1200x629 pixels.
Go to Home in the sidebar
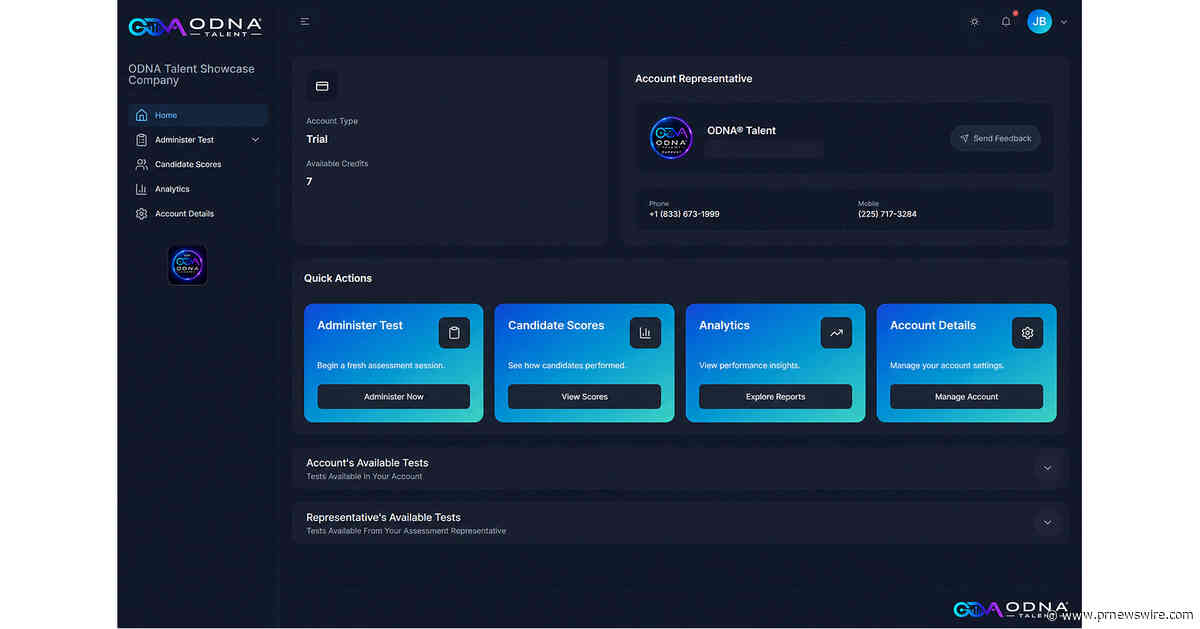point(198,115)
